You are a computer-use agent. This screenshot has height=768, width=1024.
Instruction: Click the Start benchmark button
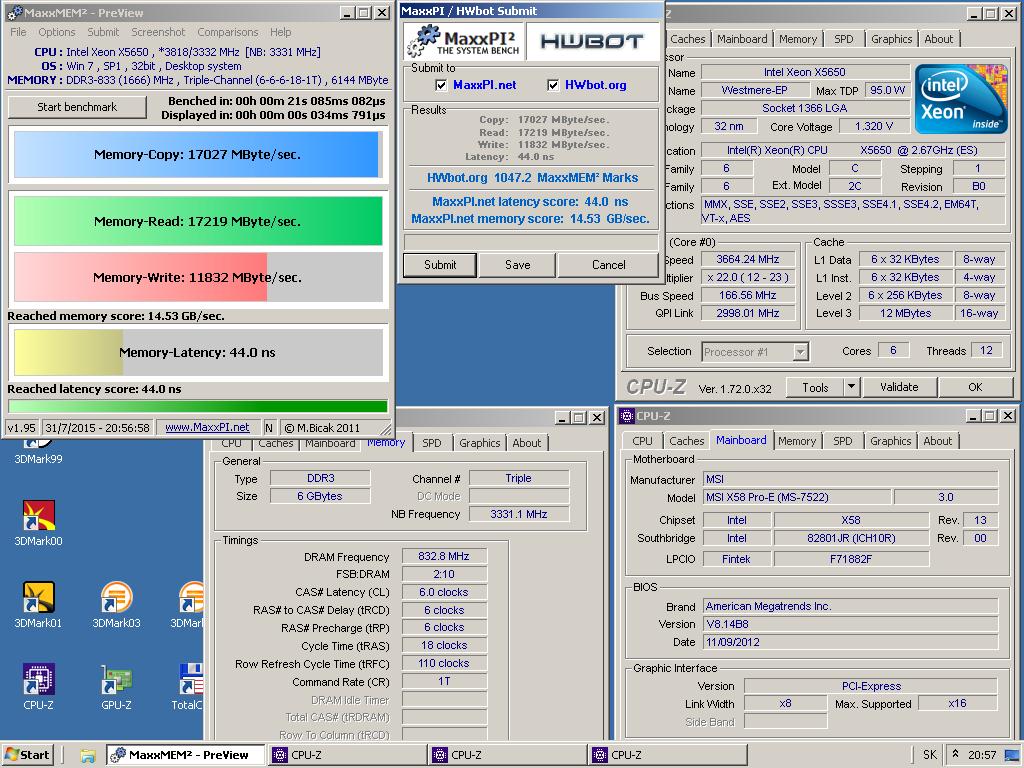click(77, 107)
